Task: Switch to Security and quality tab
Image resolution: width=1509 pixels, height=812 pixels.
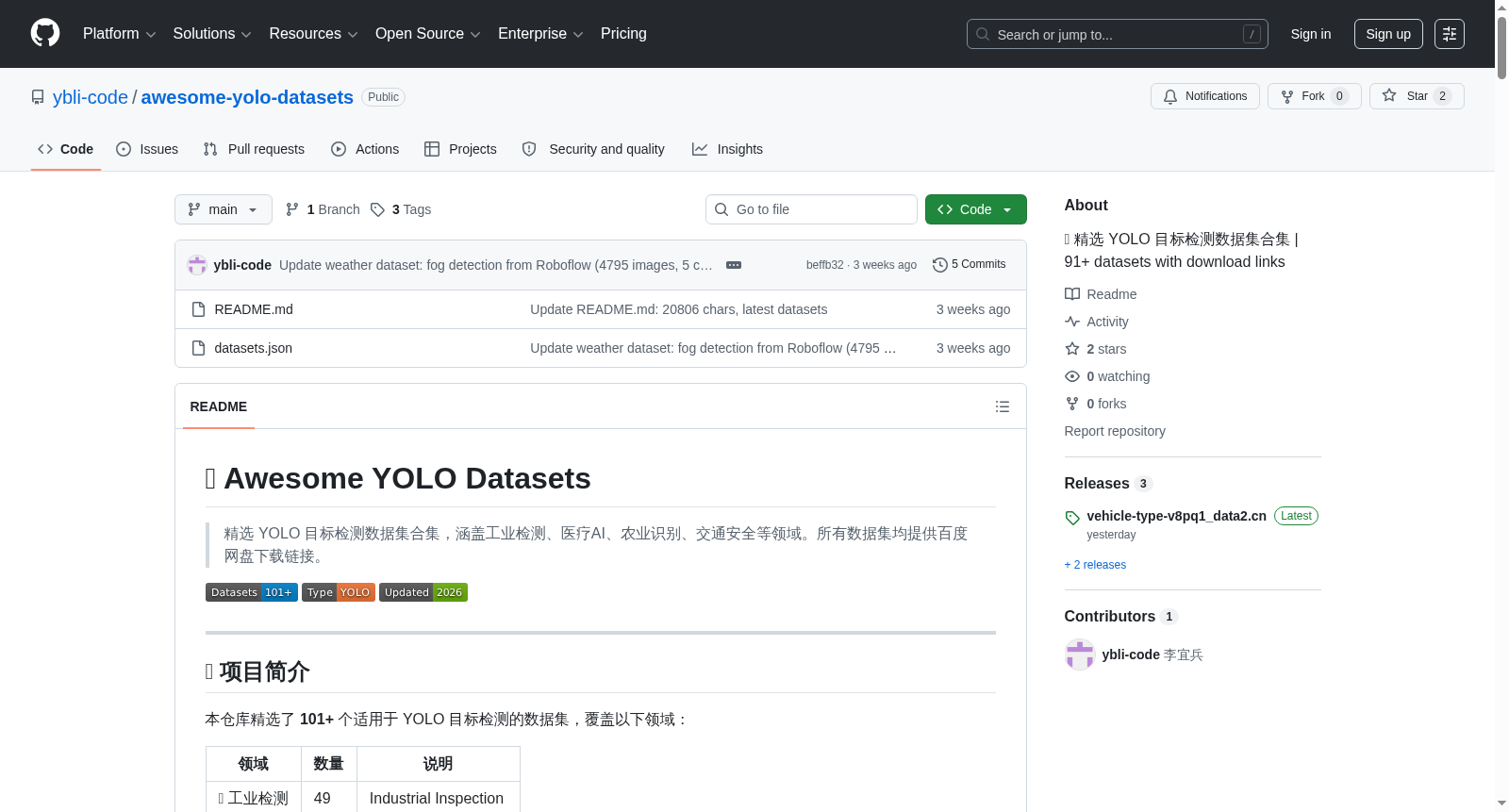Action: [x=593, y=149]
